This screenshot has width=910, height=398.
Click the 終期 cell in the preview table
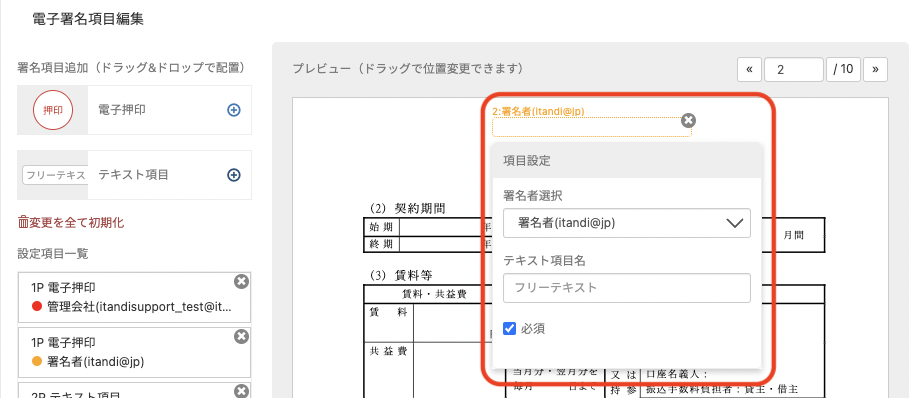tap(381, 244)
